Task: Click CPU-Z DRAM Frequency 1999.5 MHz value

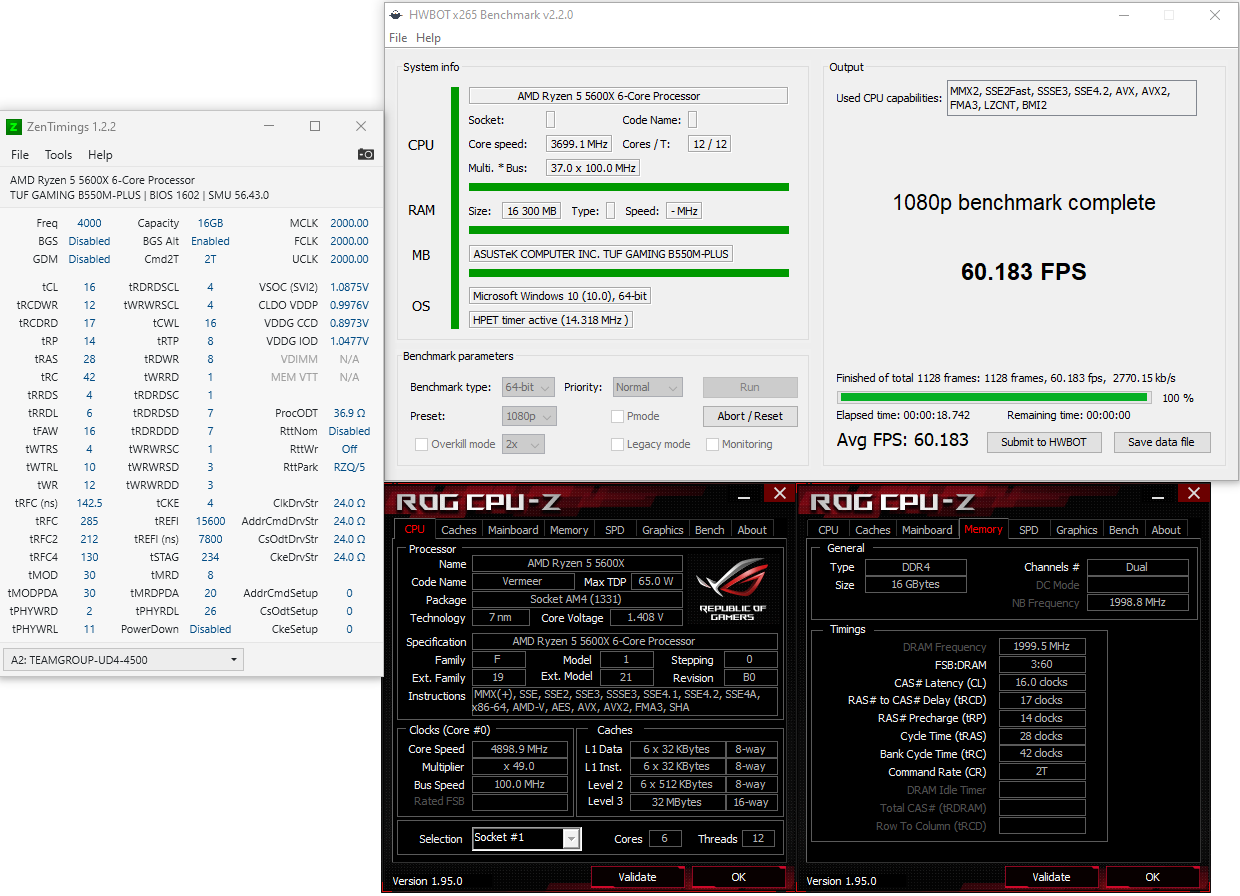Action: [x=1042, y=647]
